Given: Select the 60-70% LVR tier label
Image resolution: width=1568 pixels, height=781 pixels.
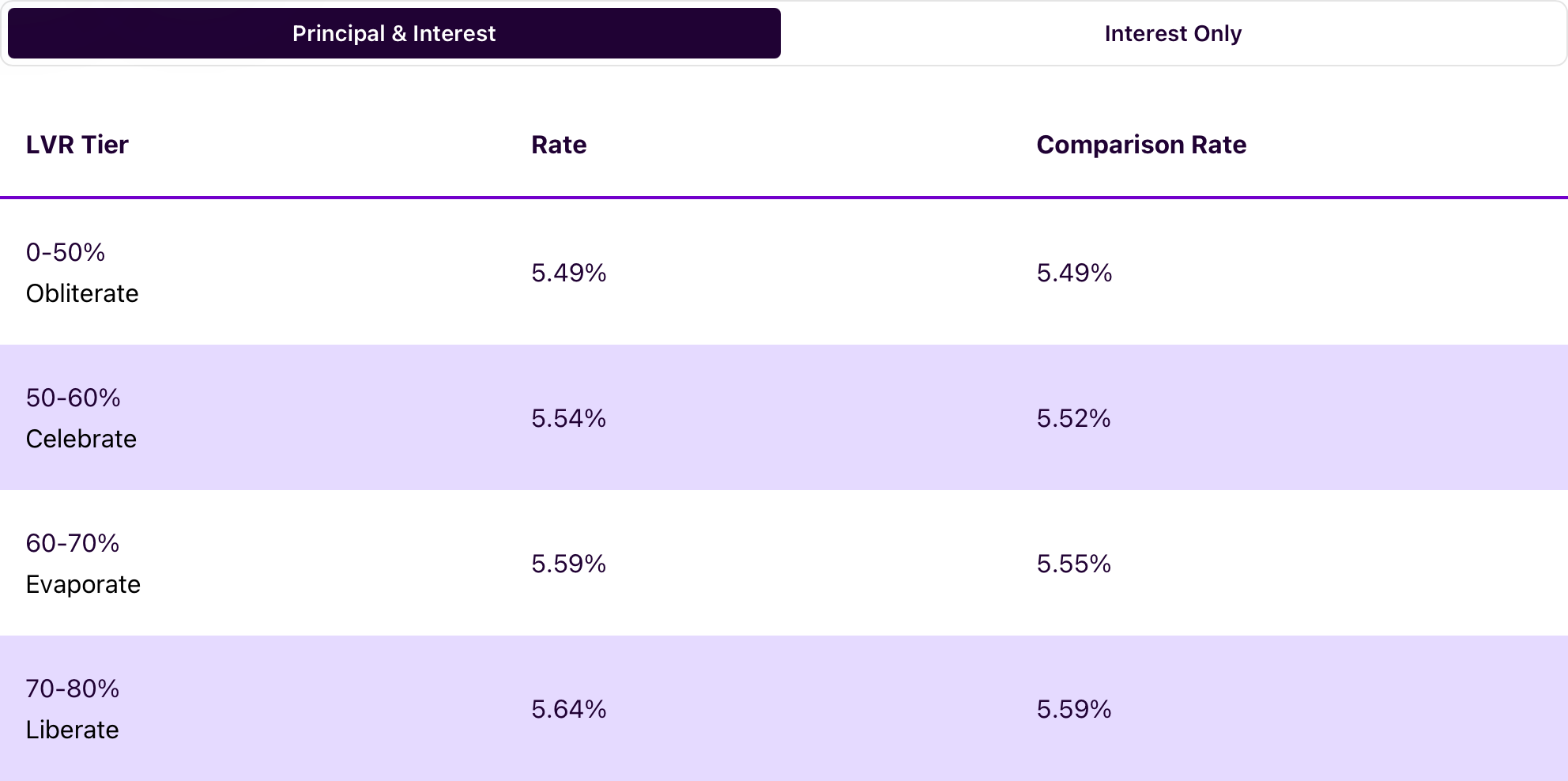Looking at the screenshot, I should click(x=73, y=543).
